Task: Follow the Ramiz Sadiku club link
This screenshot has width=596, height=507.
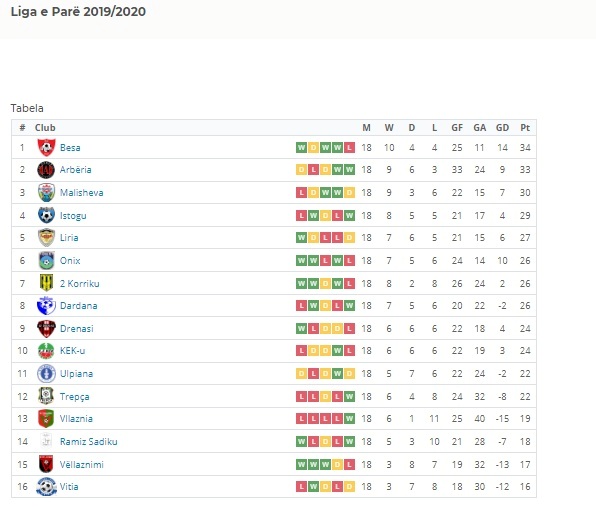Action: (x=89, y=442)
